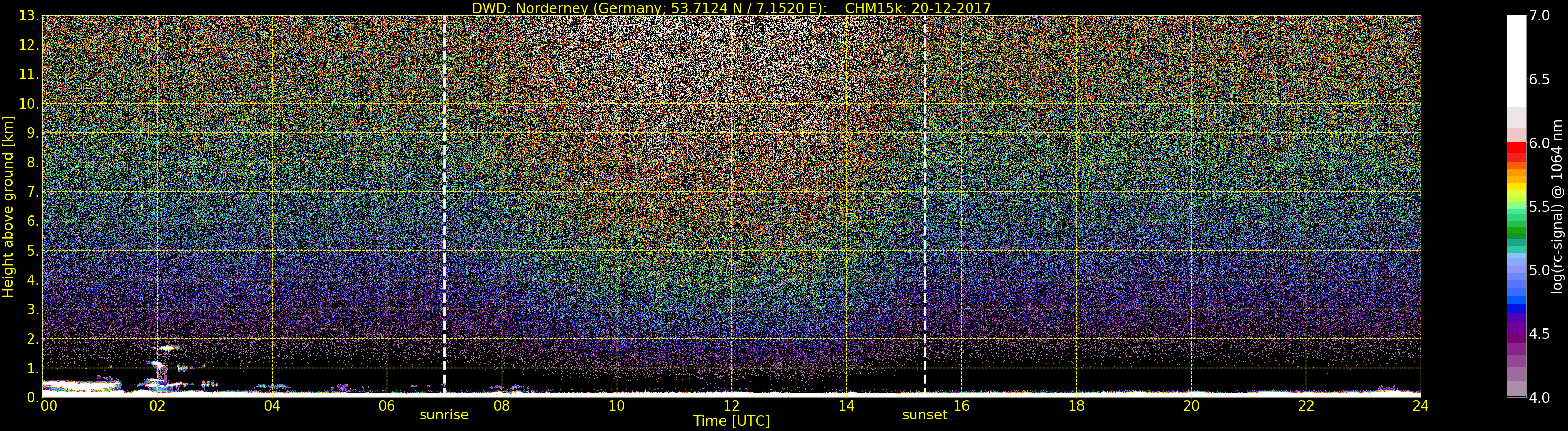Click the 'log(rc-signal) @ 1064 nm' colorbar label
The width and height of the screenshot is (1568, 431).
click(x=1557, y=207)
